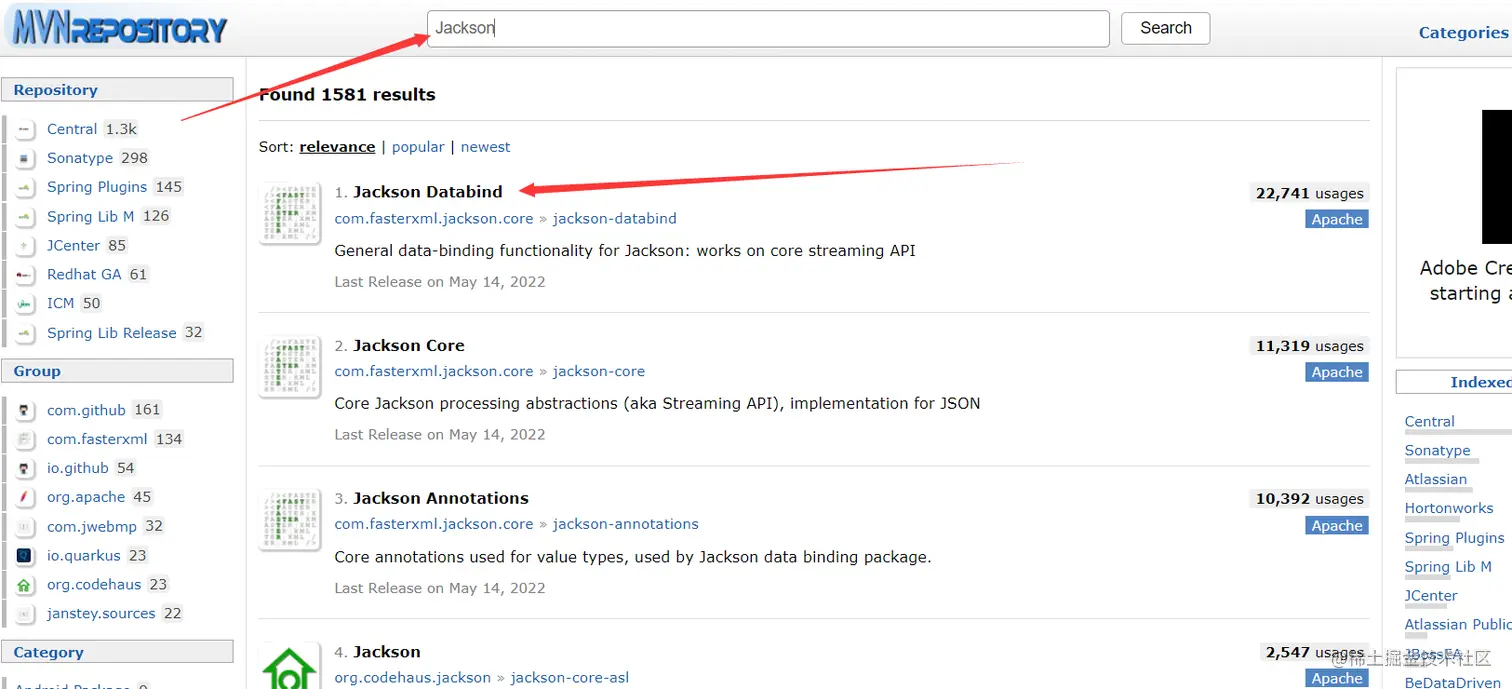Click the 22,741 usages badge
The image size is (1512, 689).
(x=1309, y=194)
